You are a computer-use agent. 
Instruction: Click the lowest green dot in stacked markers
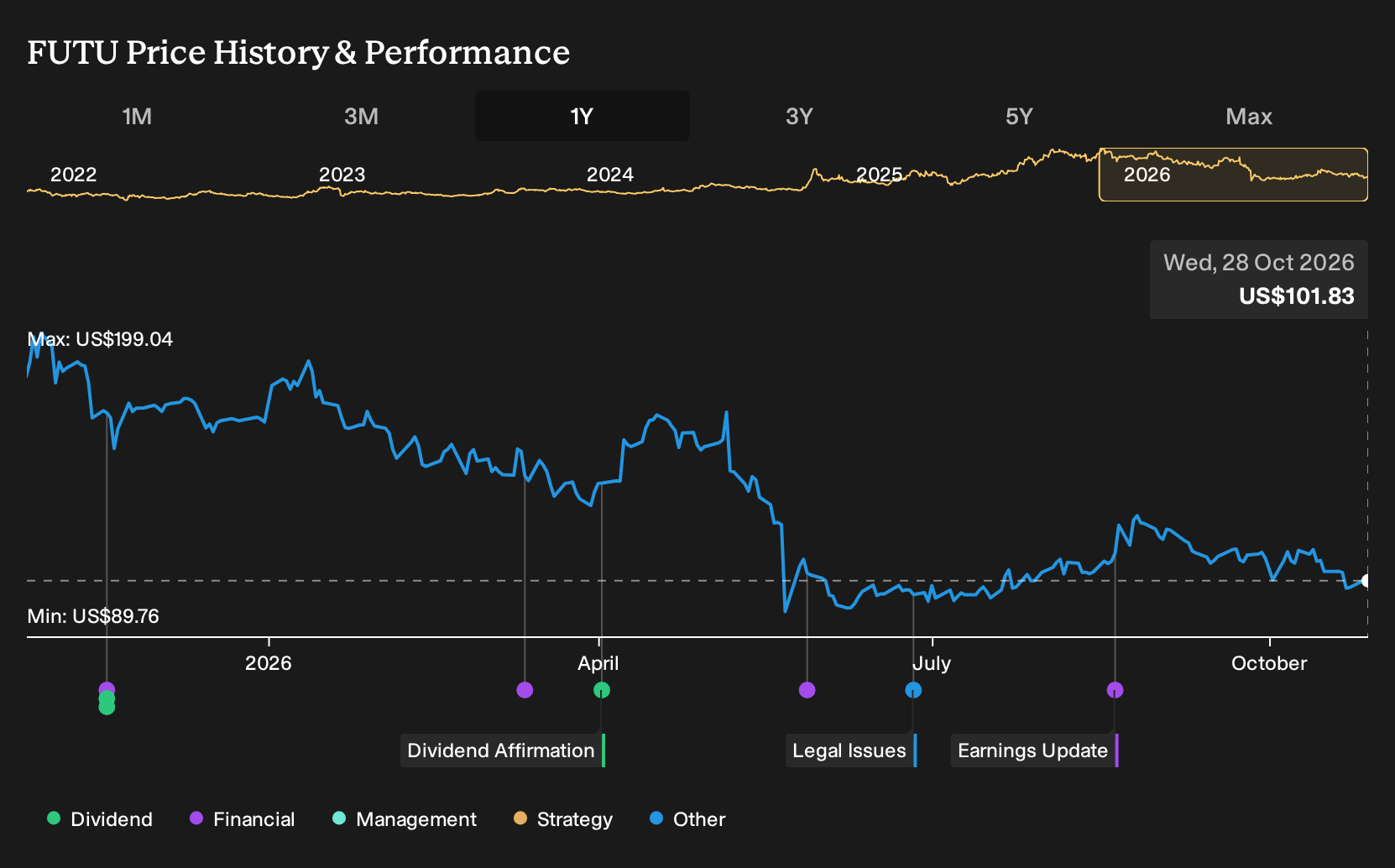pyautogui.click(x=107, y=708)
